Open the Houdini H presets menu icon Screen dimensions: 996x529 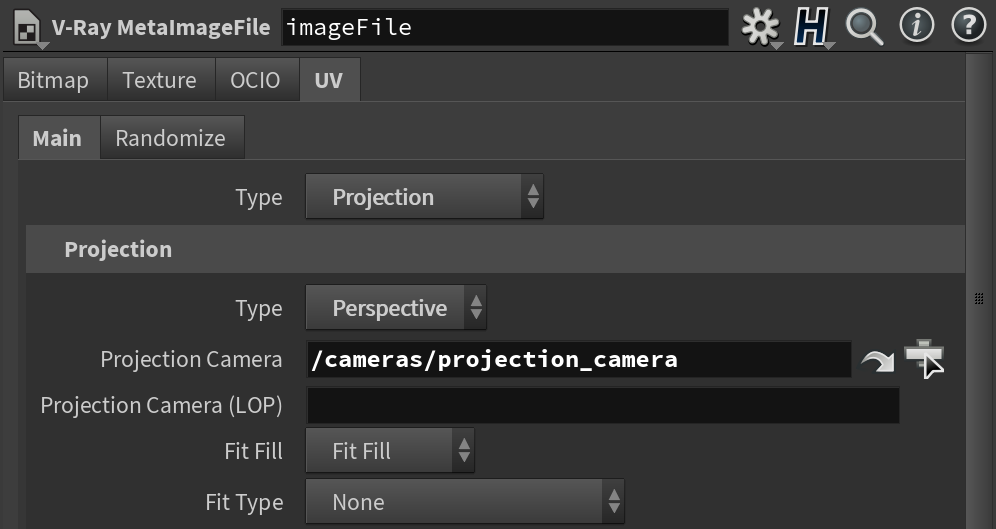click(812, 27)
